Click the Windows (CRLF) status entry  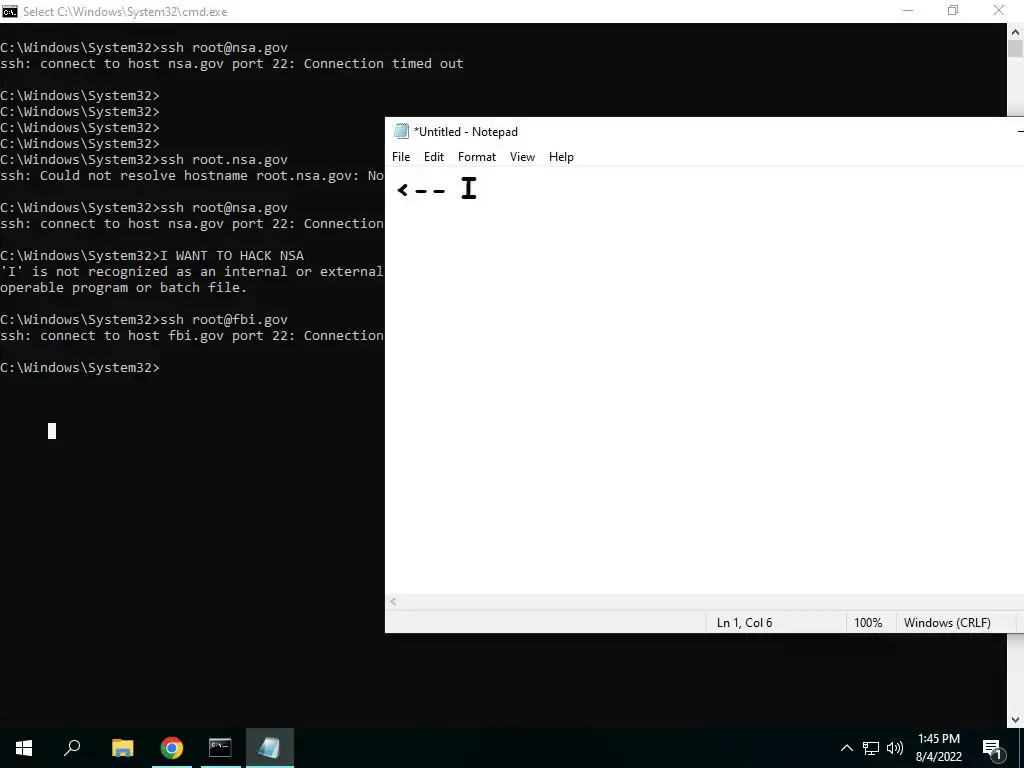pyautogui.click(x=947, y=622)
